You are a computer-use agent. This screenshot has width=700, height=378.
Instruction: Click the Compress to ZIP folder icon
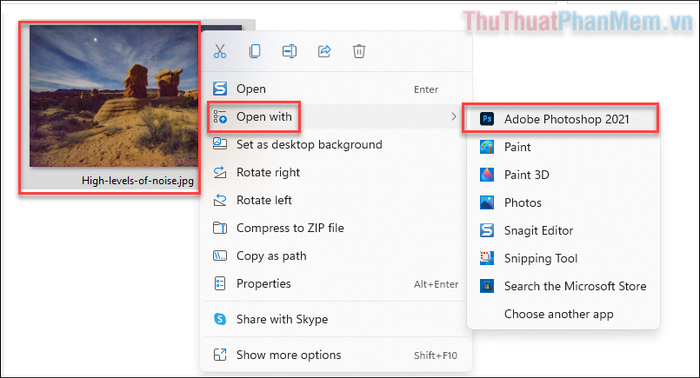(220, 228)
